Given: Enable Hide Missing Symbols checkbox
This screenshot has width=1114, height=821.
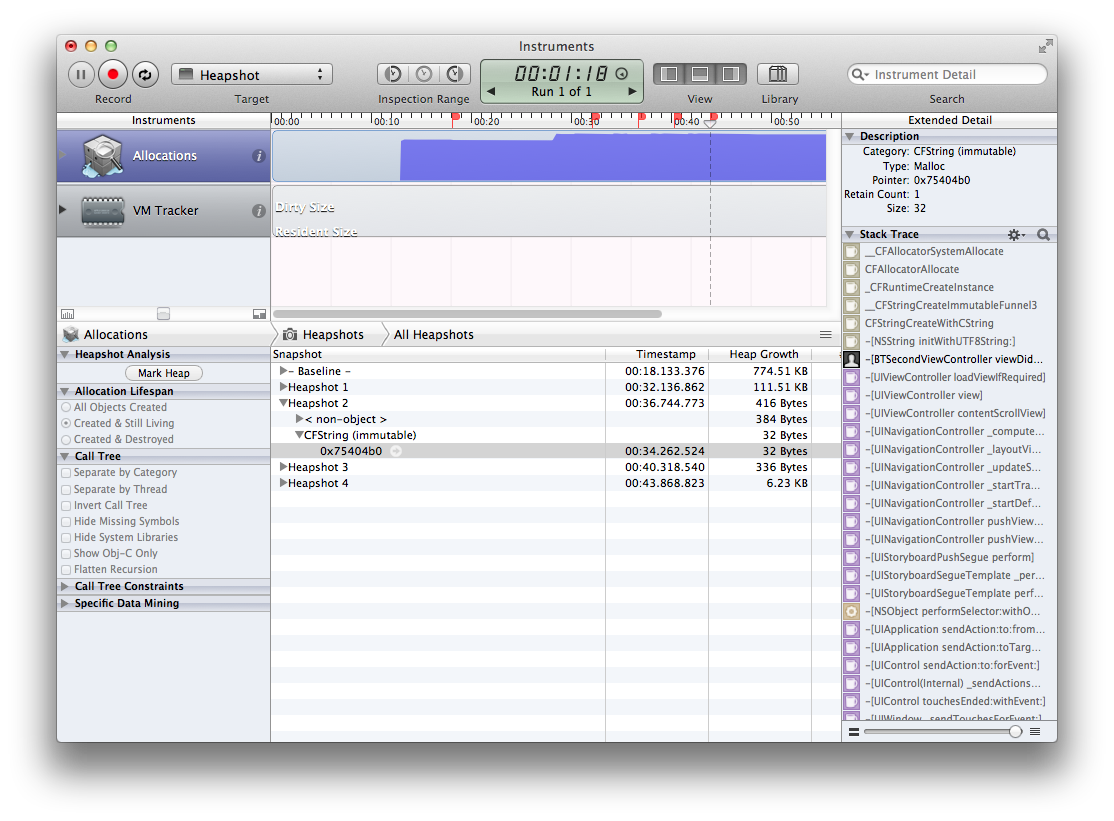Looking at the screenshot, I should tap(66, 521).
